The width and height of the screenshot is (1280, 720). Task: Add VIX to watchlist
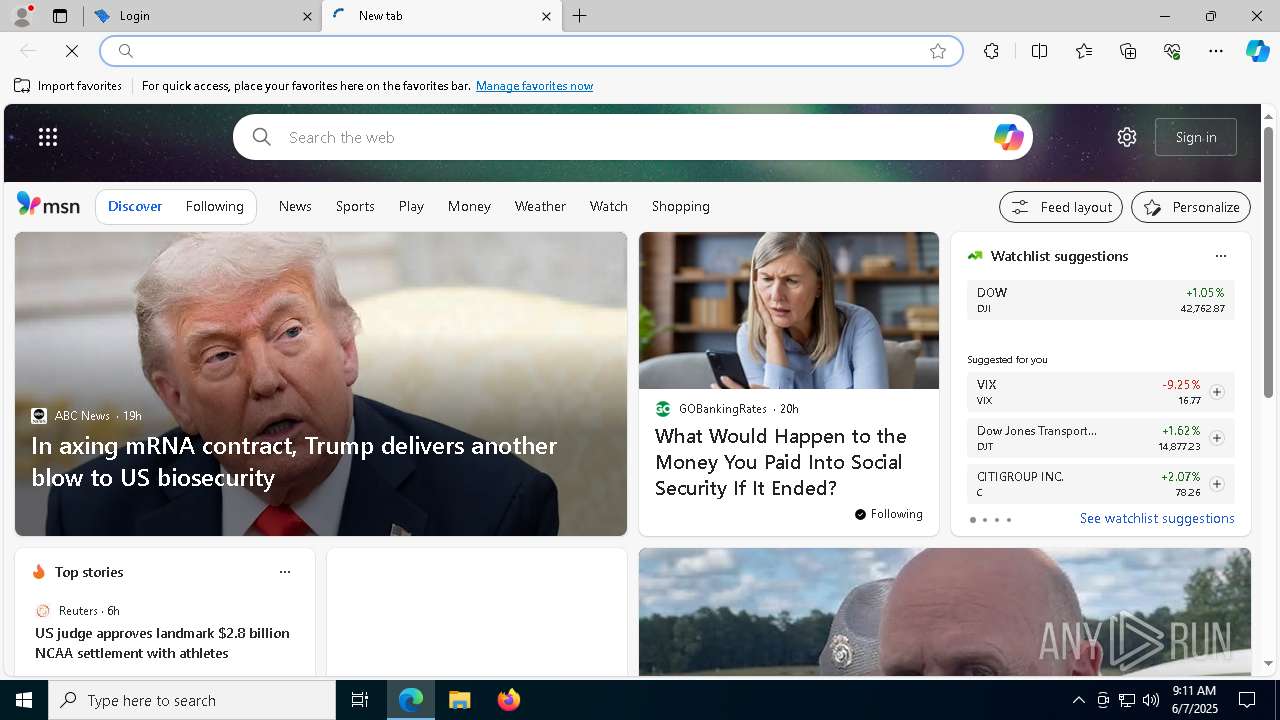click(1216, 392)
